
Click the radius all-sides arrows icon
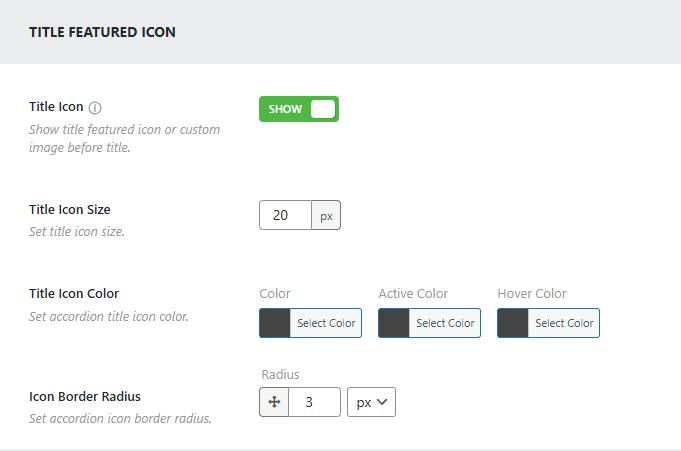pos(274,402)
